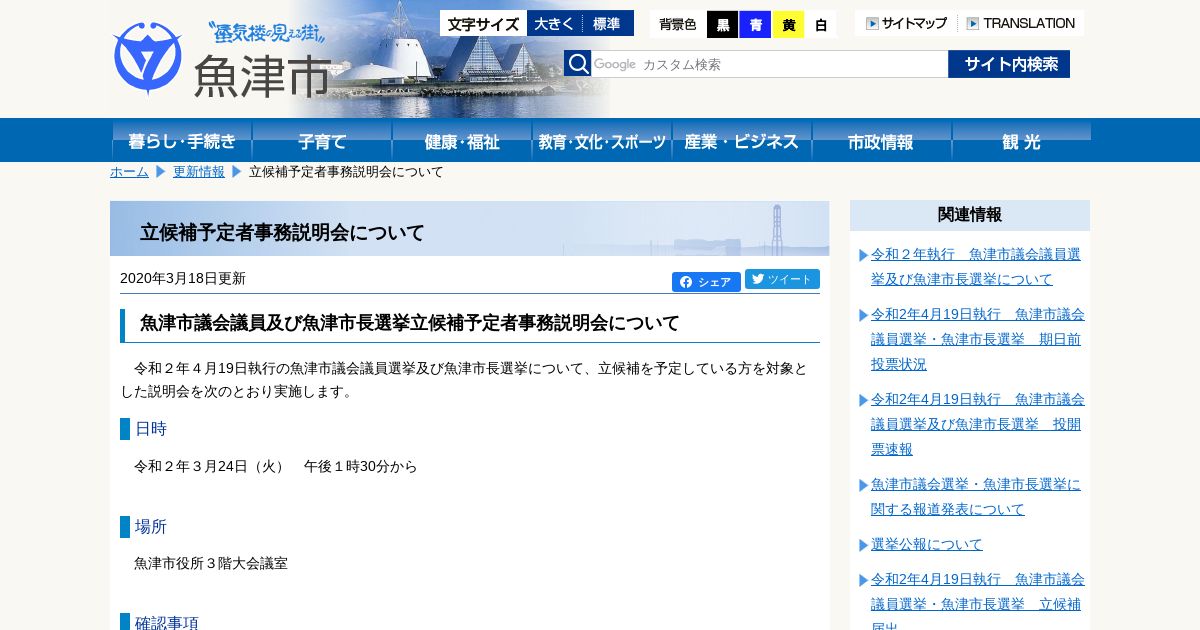Open the 子育て menu
This screenshot has width=1200, height=630.
click(x=322, y=140)
